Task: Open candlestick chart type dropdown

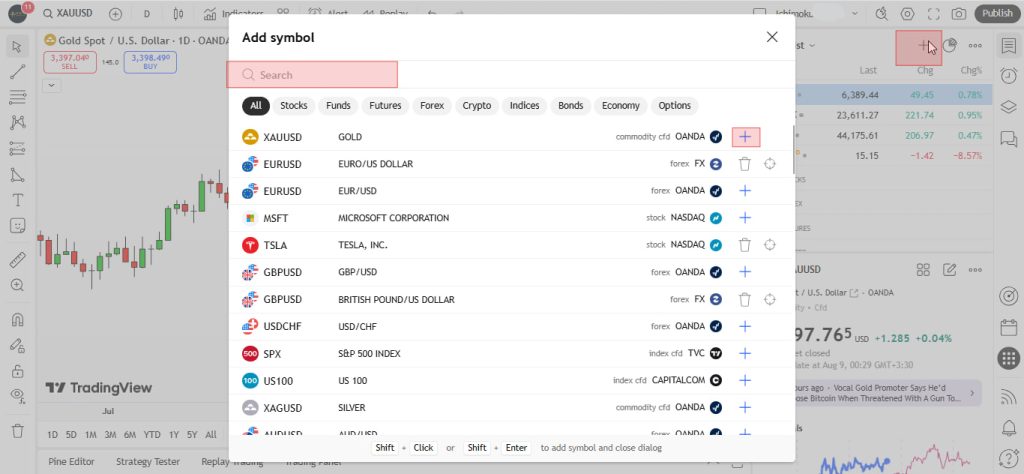Action: tap(179, 14)
